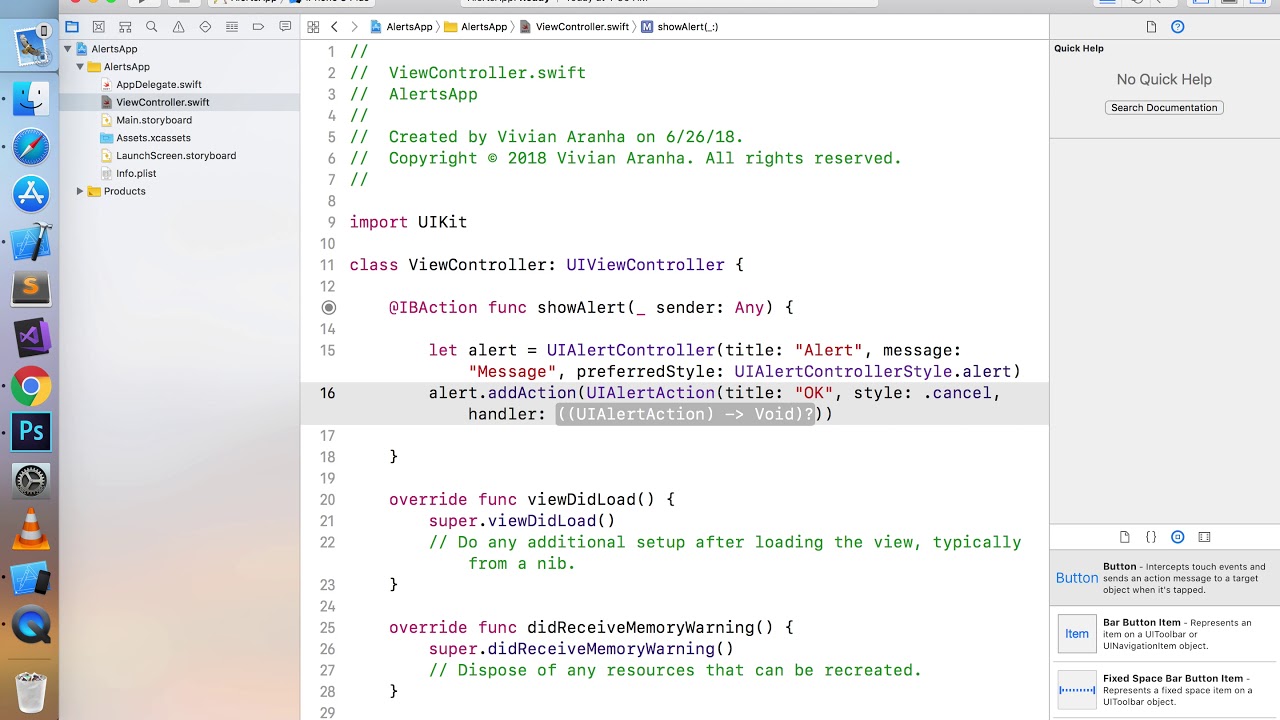Open AlertsApp project in jump bar
The image size is (1280, 720).
402,27
